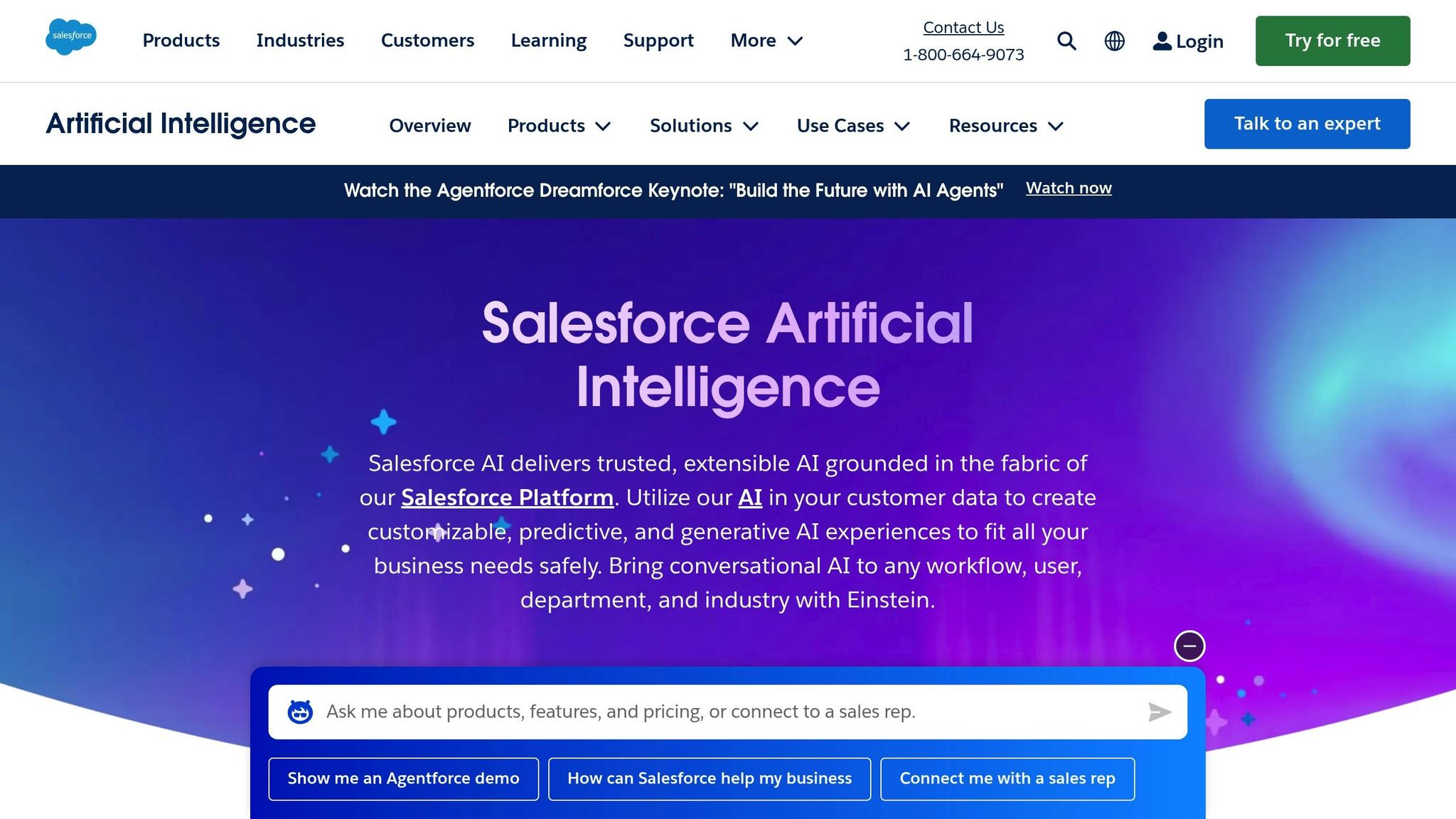1456x819 pixels.
Task: Click the globe language selector icon
Action: (1114, 41)
